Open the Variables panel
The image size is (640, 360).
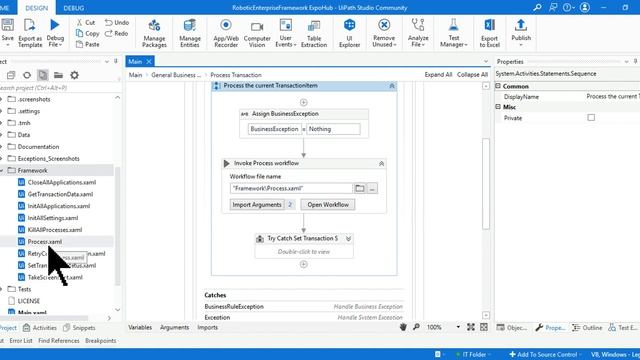pos(140,327)
